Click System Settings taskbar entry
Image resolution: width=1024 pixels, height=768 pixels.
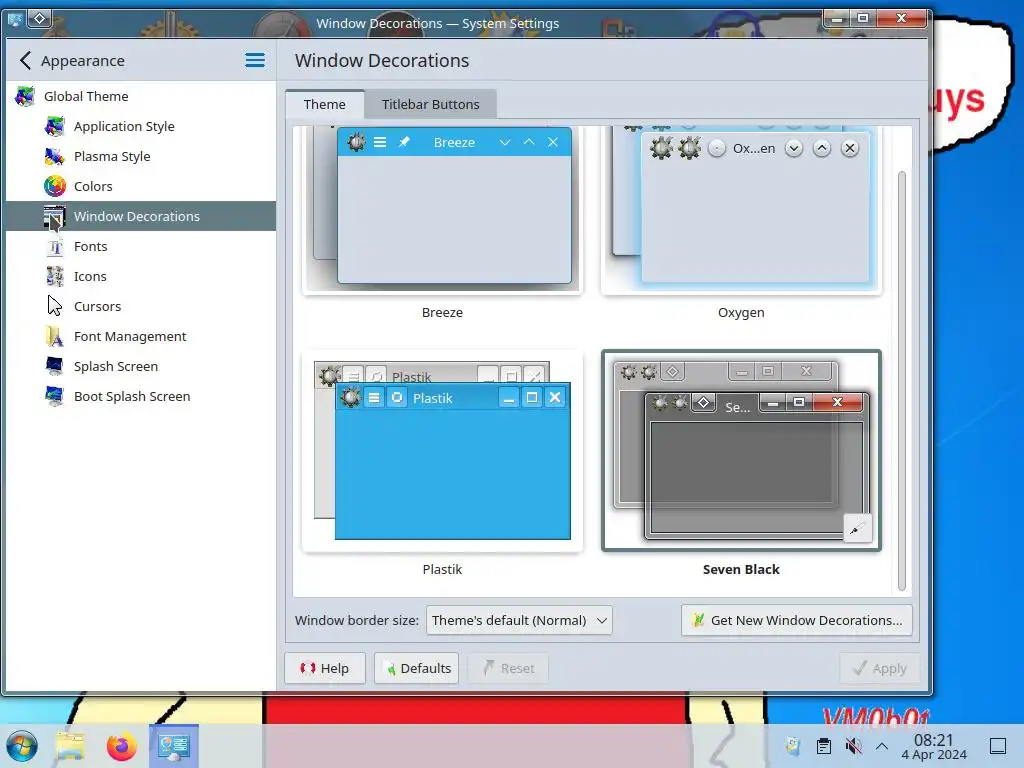point(174,746)
